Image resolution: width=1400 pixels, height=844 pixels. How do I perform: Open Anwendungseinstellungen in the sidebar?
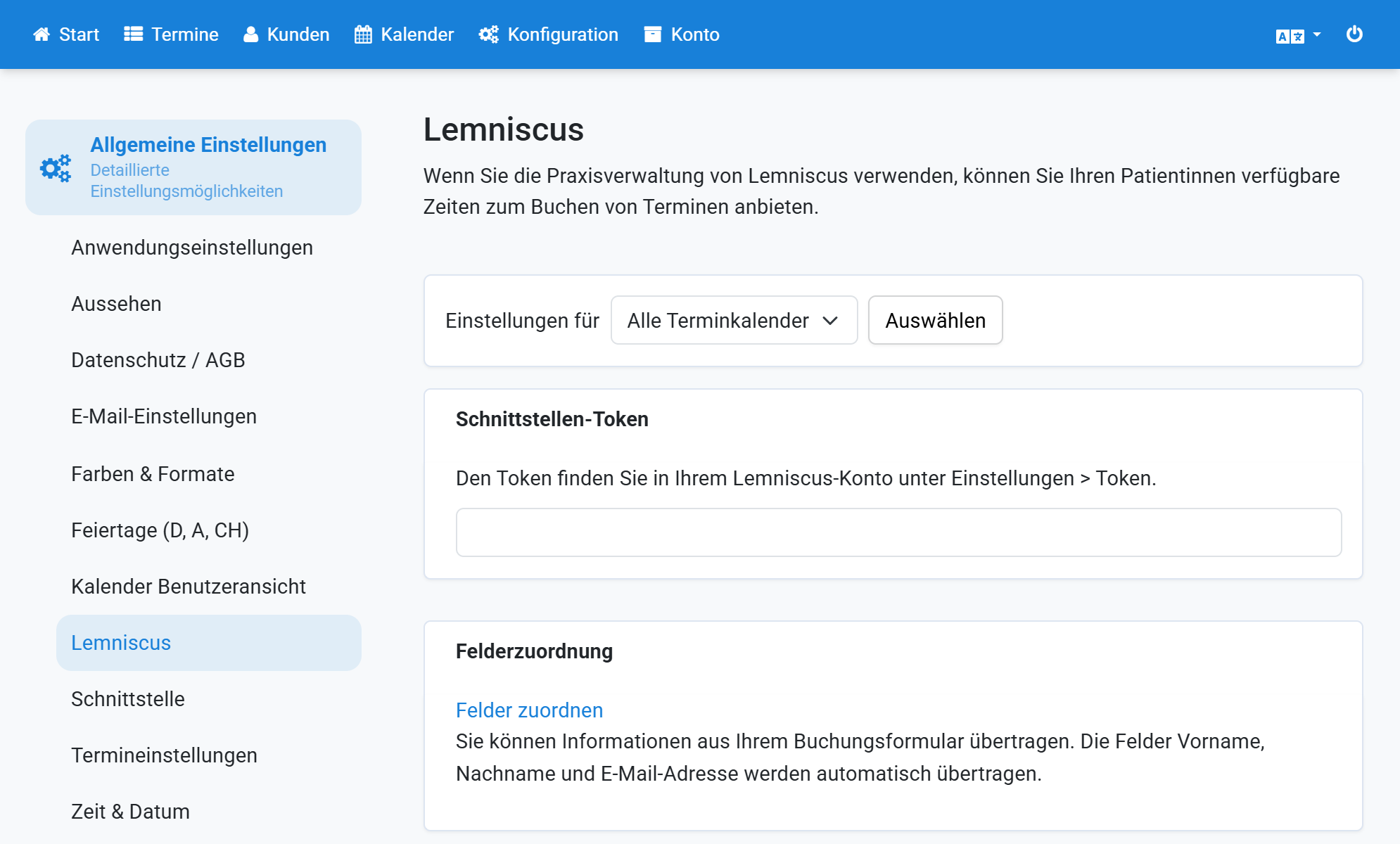(192, 248)
